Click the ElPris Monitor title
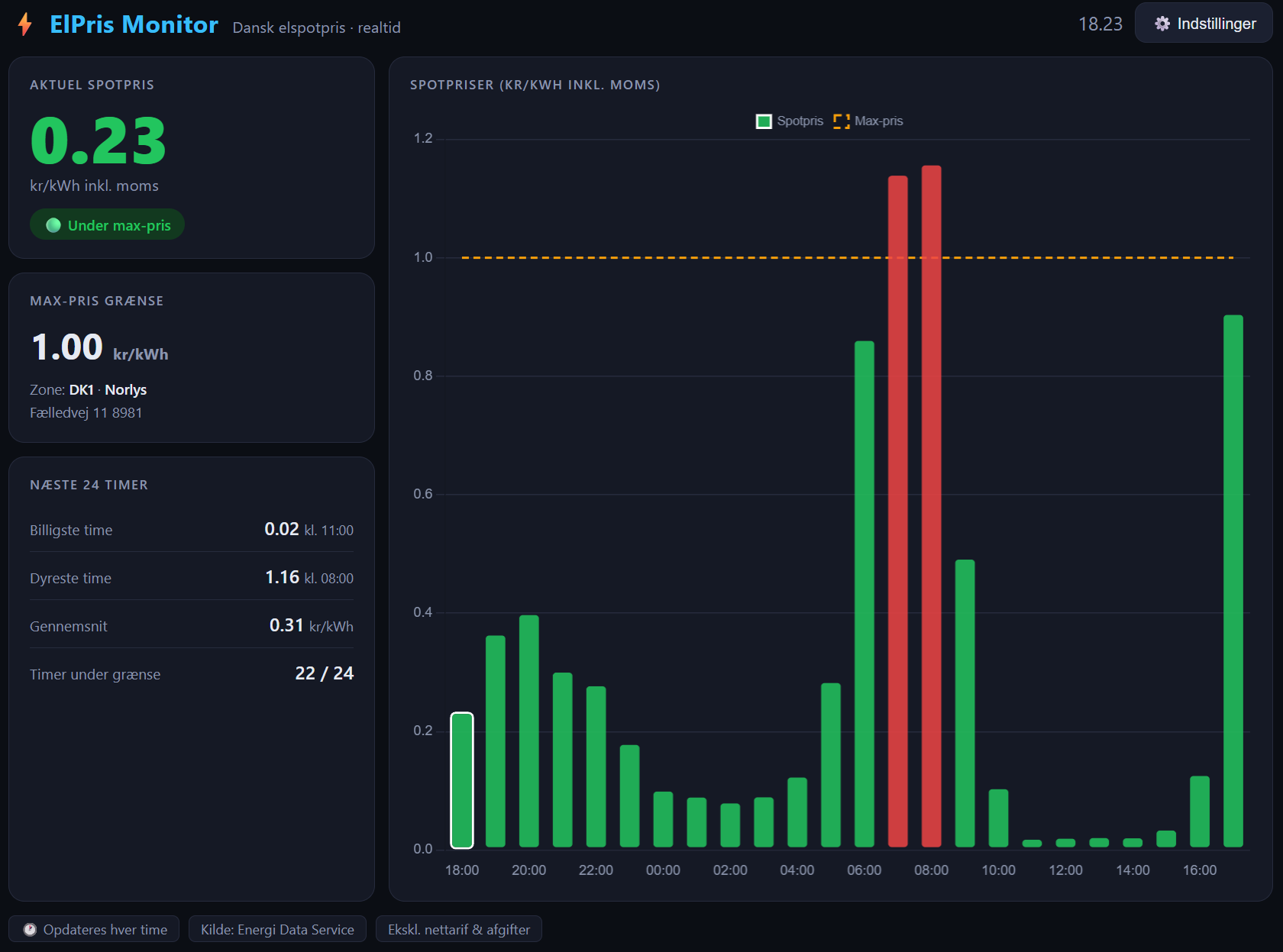 134,24
